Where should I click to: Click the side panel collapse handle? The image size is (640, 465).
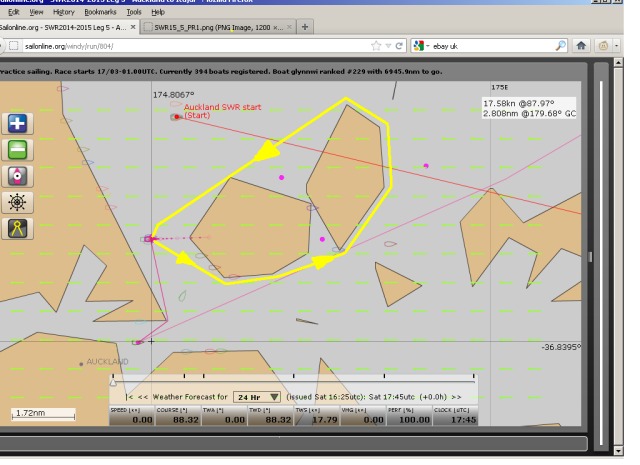pyautogui.click(x=590, y=257)
